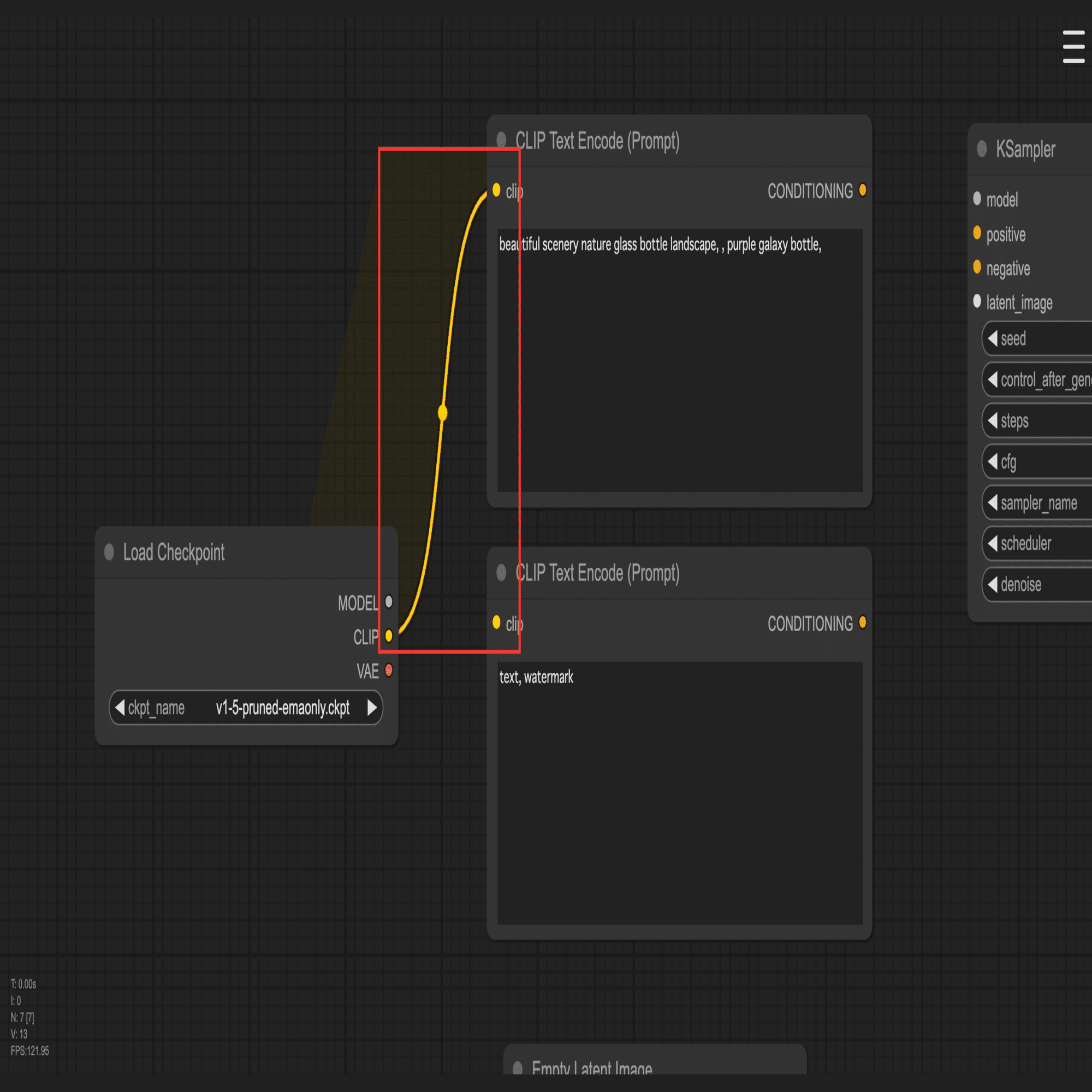Select next checkpoint with ckpt_name right arrow
The width and height of the screenshot is (1092, 1092).
pyautogui.click(x=372, y=707)
